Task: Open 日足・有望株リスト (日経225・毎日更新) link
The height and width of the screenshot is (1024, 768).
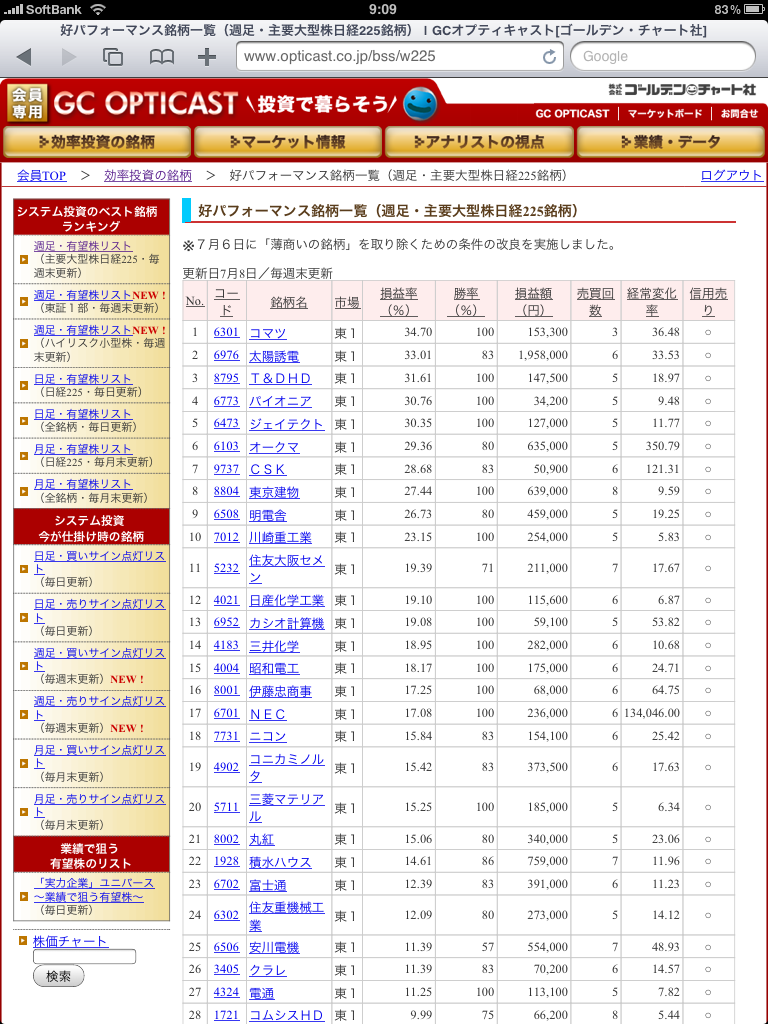Action: click(82, 379)
